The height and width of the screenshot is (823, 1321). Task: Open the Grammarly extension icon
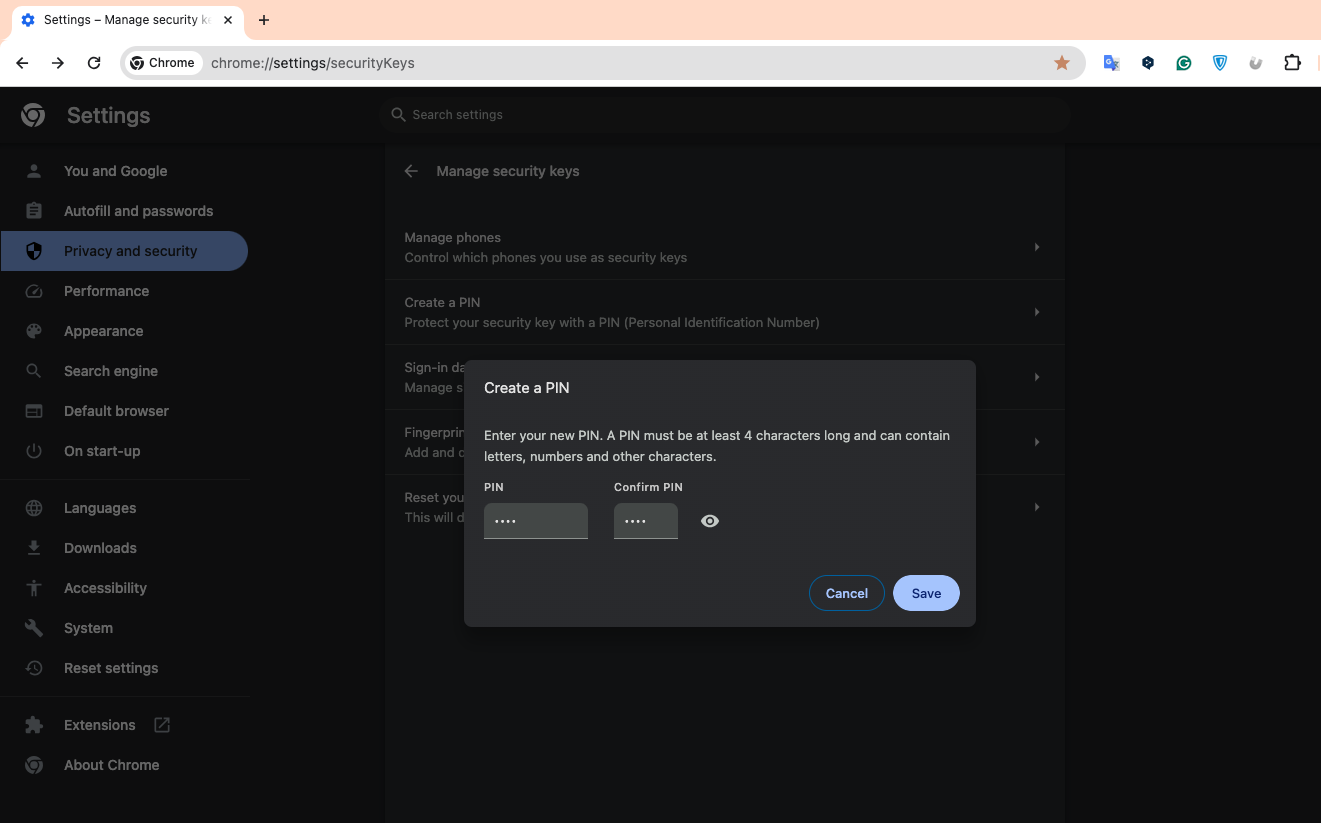pos(1184,63)
